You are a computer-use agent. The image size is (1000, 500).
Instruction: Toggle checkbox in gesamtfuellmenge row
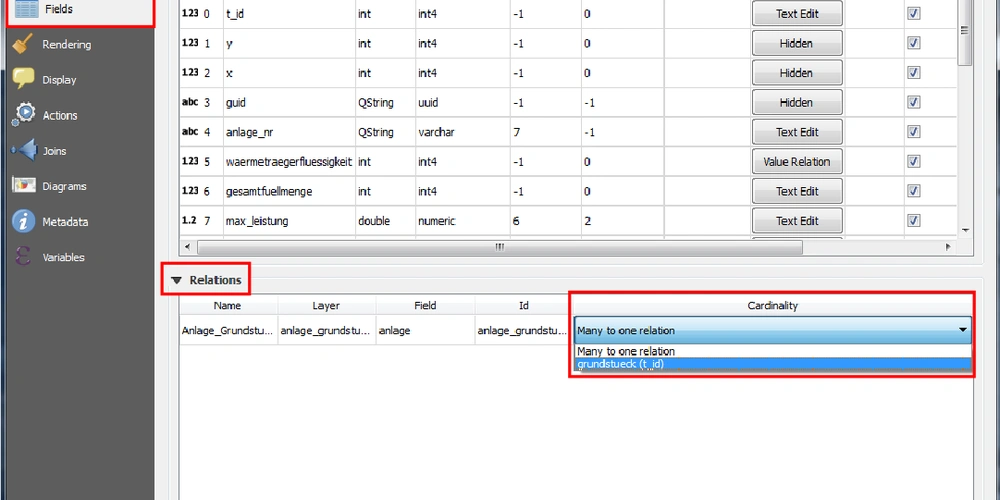click(914, 191)
